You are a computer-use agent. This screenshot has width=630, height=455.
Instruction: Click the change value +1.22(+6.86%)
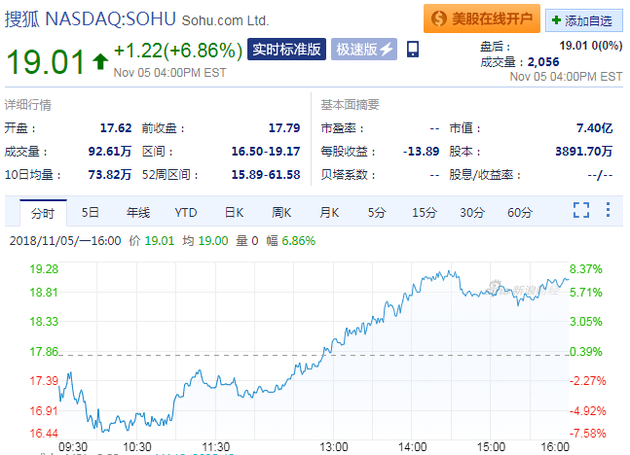[178, 51]
